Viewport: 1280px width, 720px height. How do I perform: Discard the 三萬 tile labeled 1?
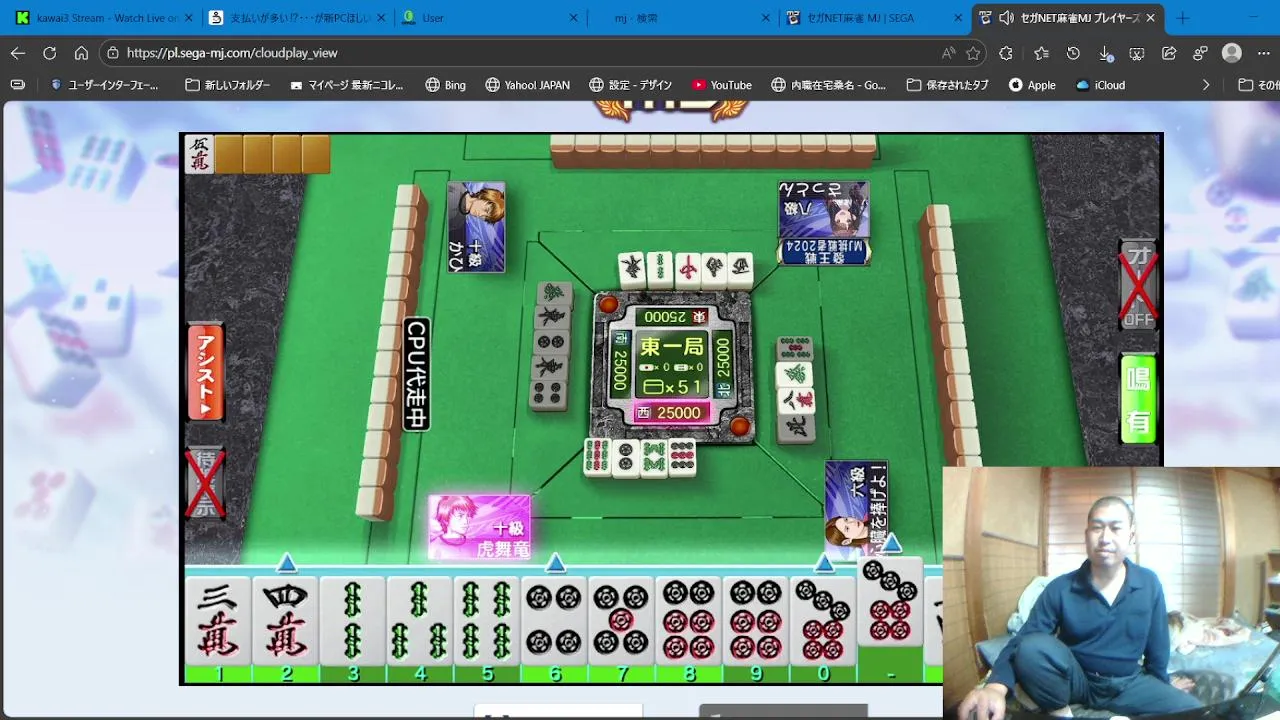(218, 620)
